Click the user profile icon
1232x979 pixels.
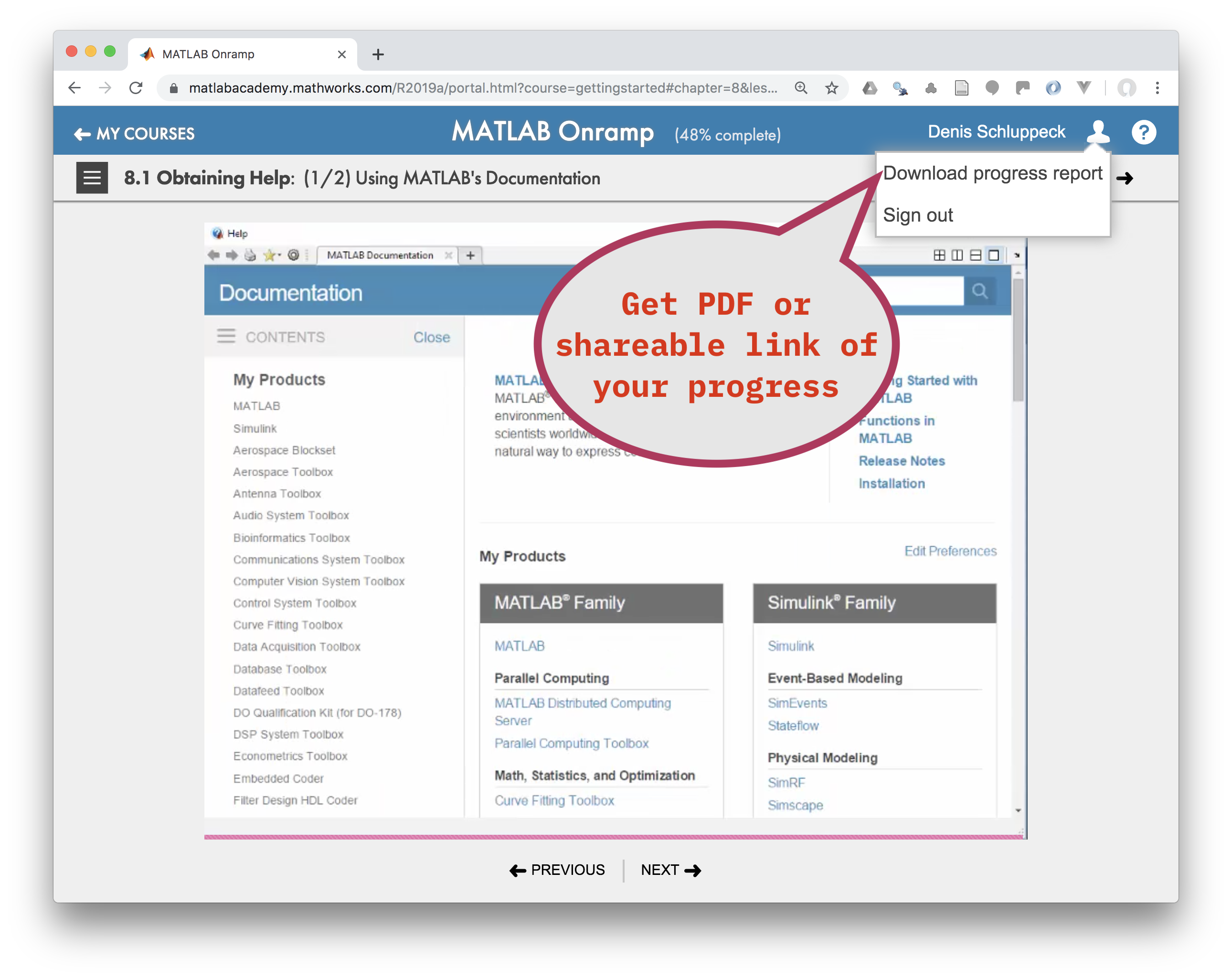click(x=1097, y=132)
